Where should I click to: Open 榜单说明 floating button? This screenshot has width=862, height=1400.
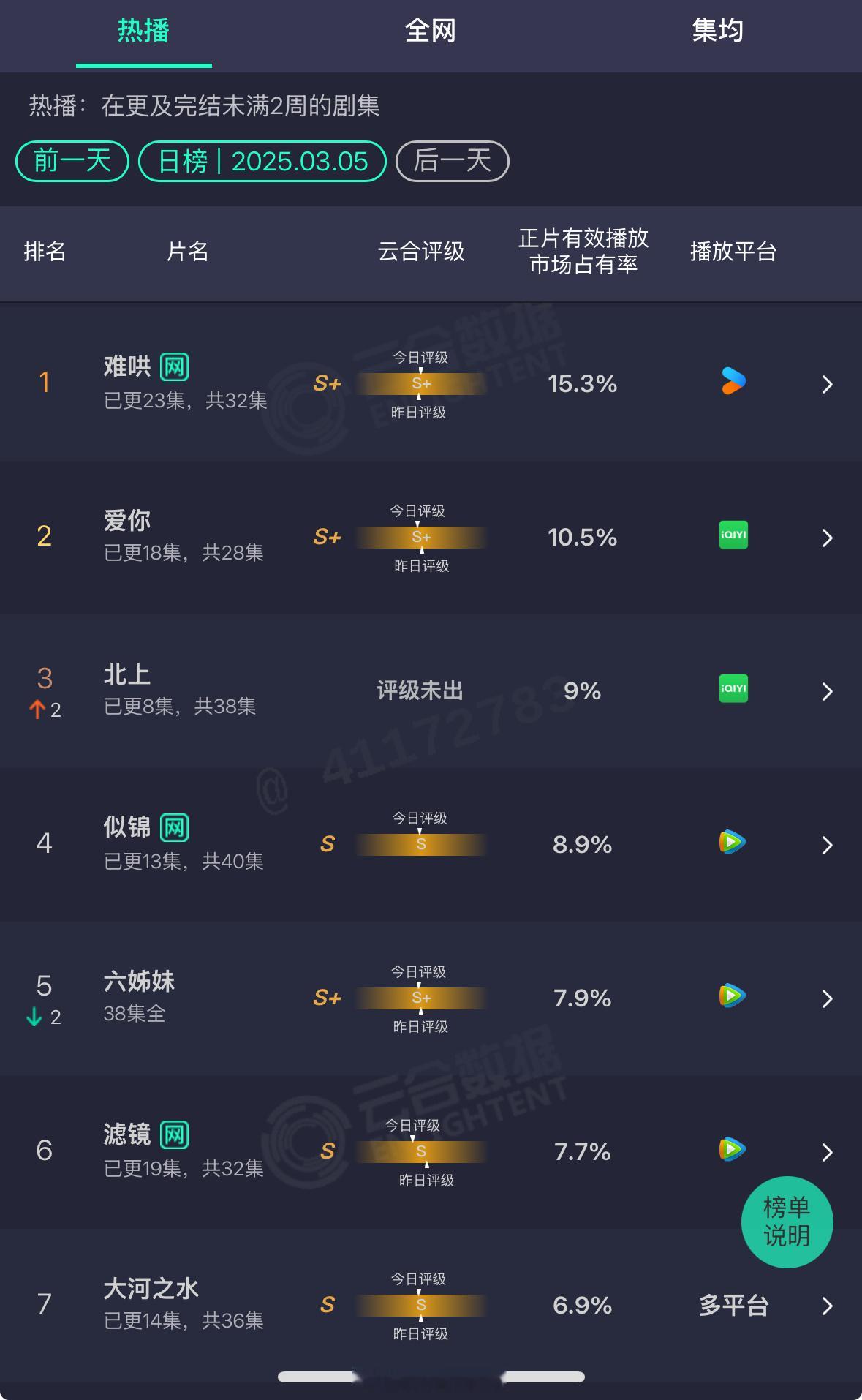(x=787, y=1222)
